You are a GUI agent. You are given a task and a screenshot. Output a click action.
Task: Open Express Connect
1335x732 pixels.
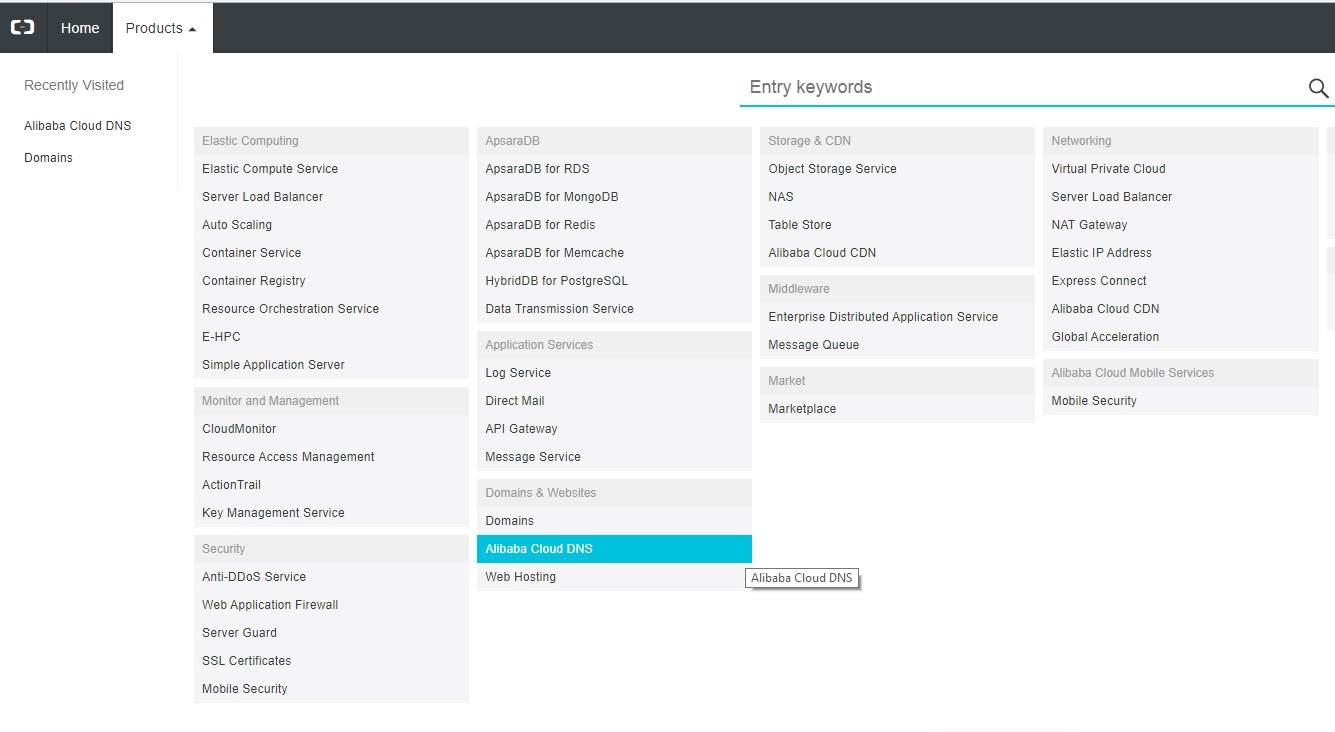(1181, 281)
